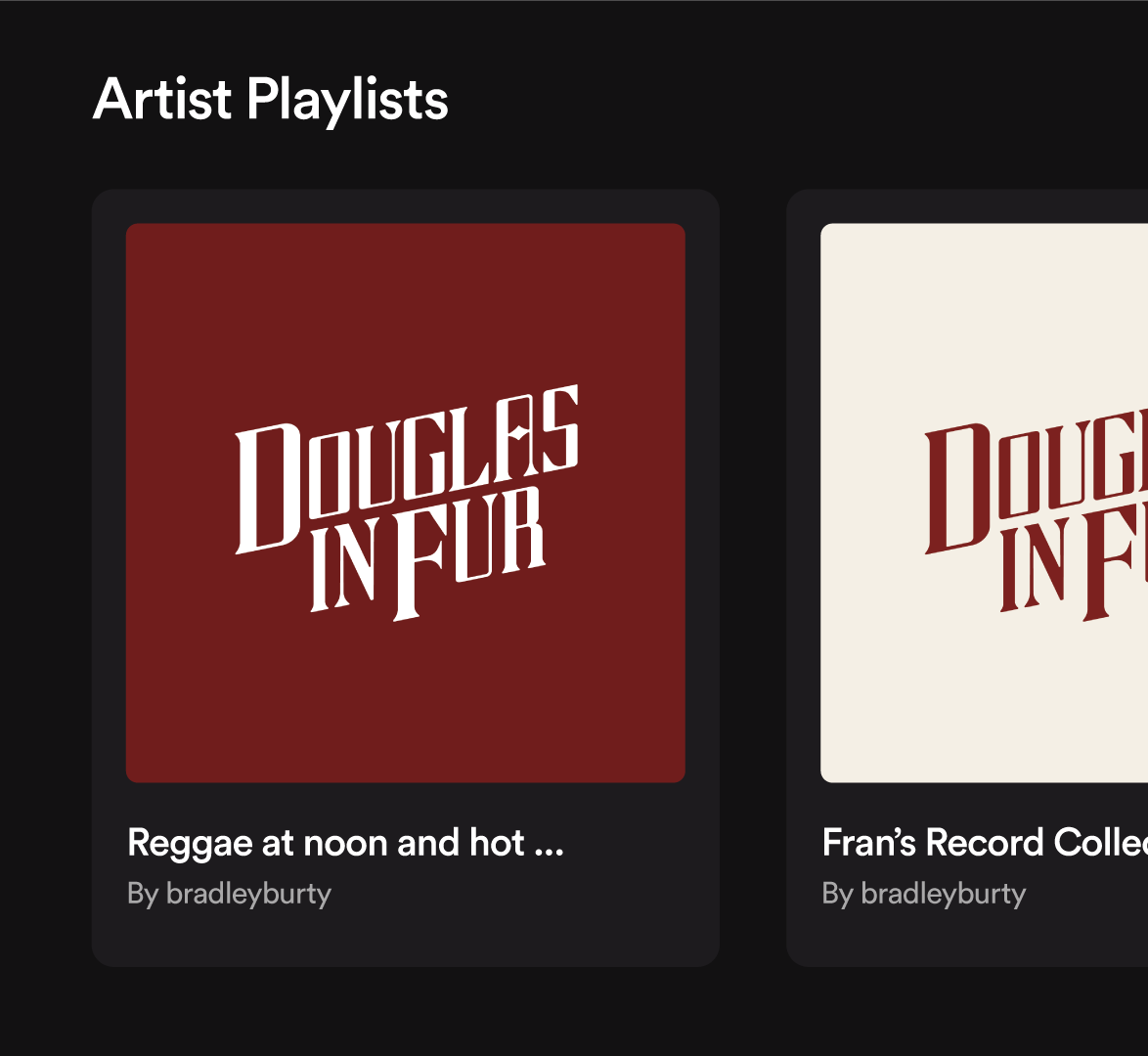Click the word 'Reggae' in the first playlist title
Viewport: 1148px width, 1056px height.
pyautogui.click(x=191, y=845)
